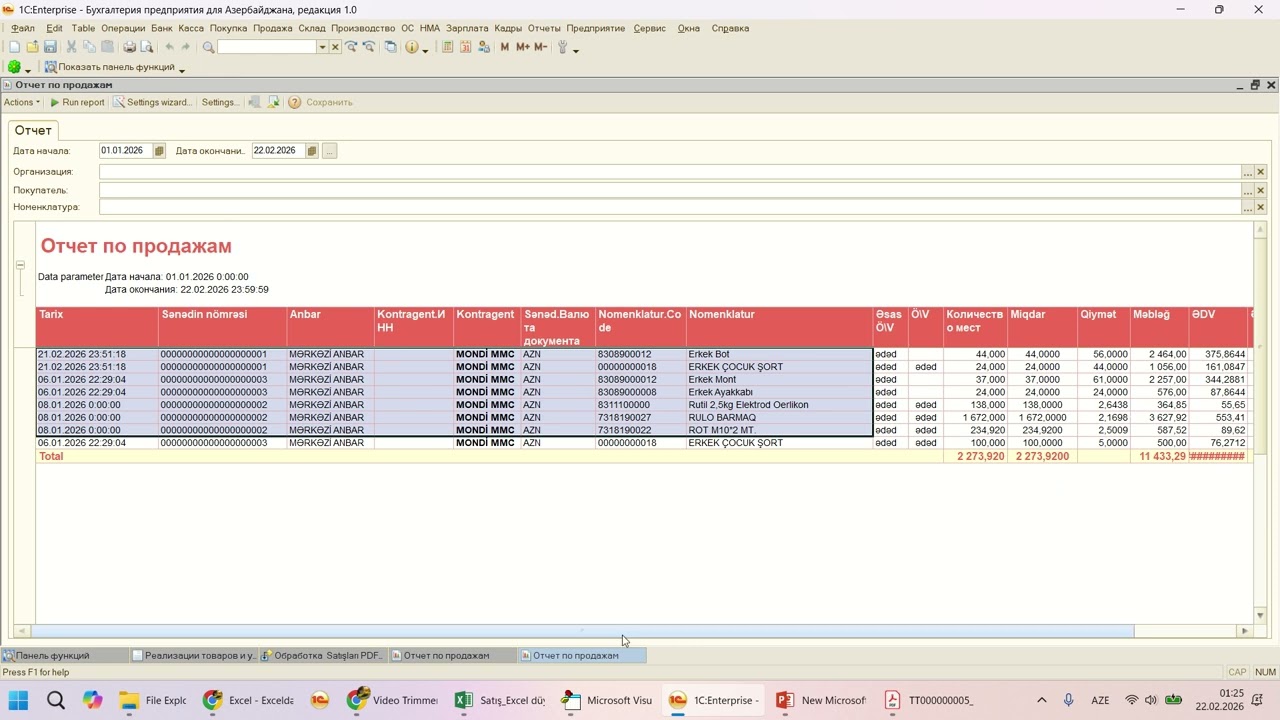The width and height of the screenshot is (1280, 720).
Task: Click the vertical scrollbar down arrow
Action: click(1260, 616)
